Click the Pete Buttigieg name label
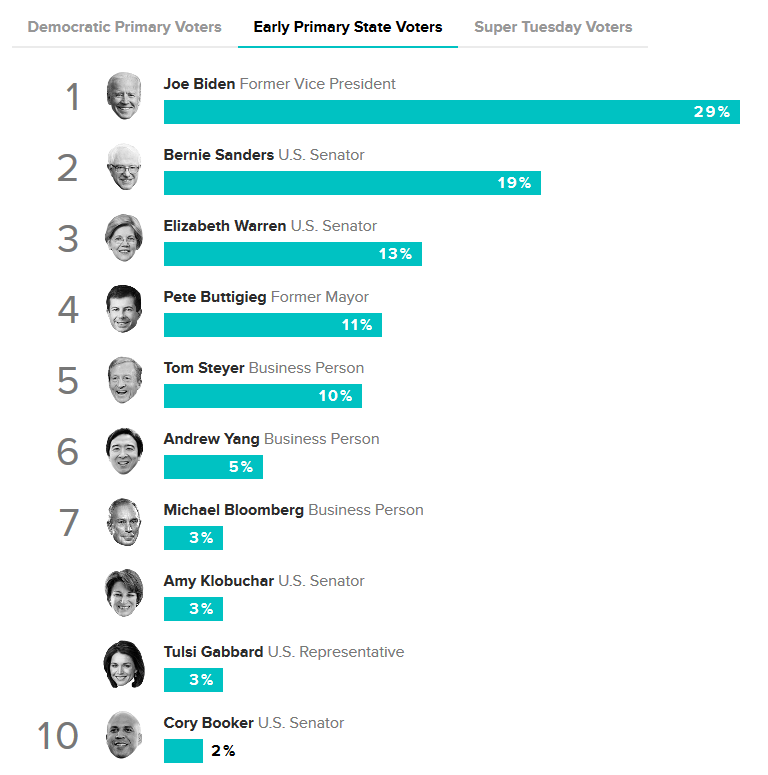768x775 pixels. 215,297
